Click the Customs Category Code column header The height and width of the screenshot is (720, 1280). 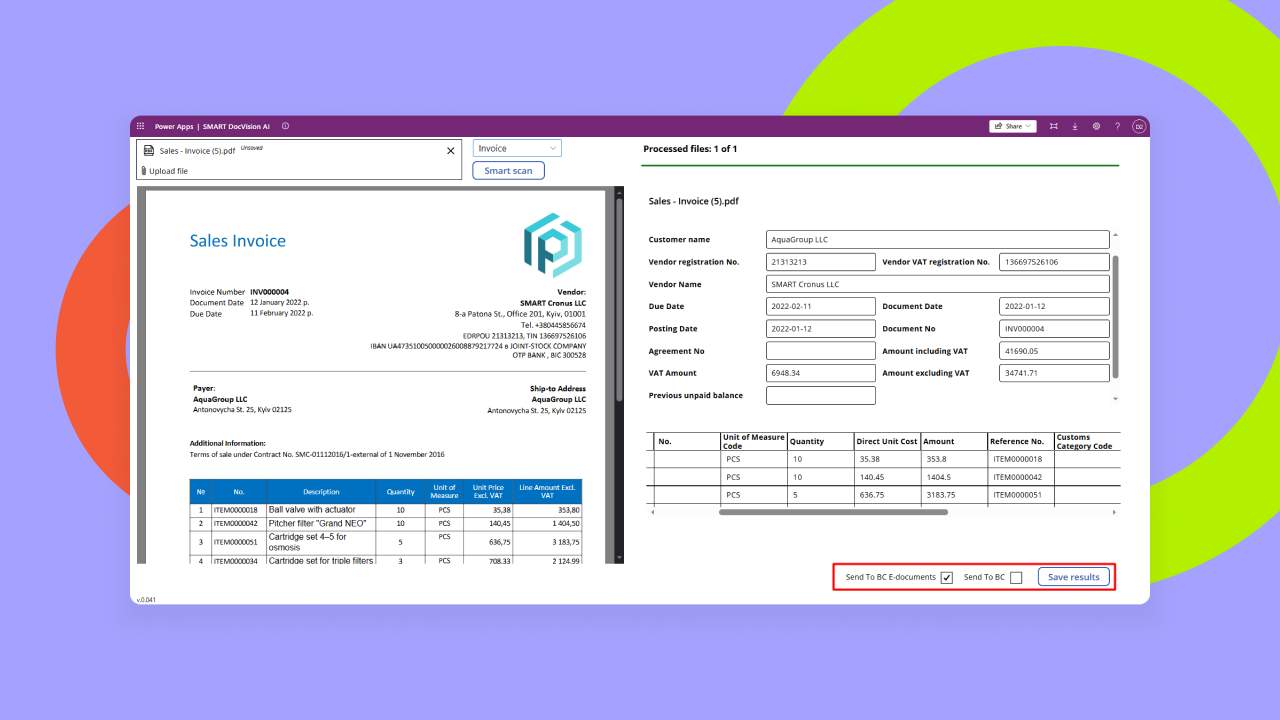click(1087, 442)
